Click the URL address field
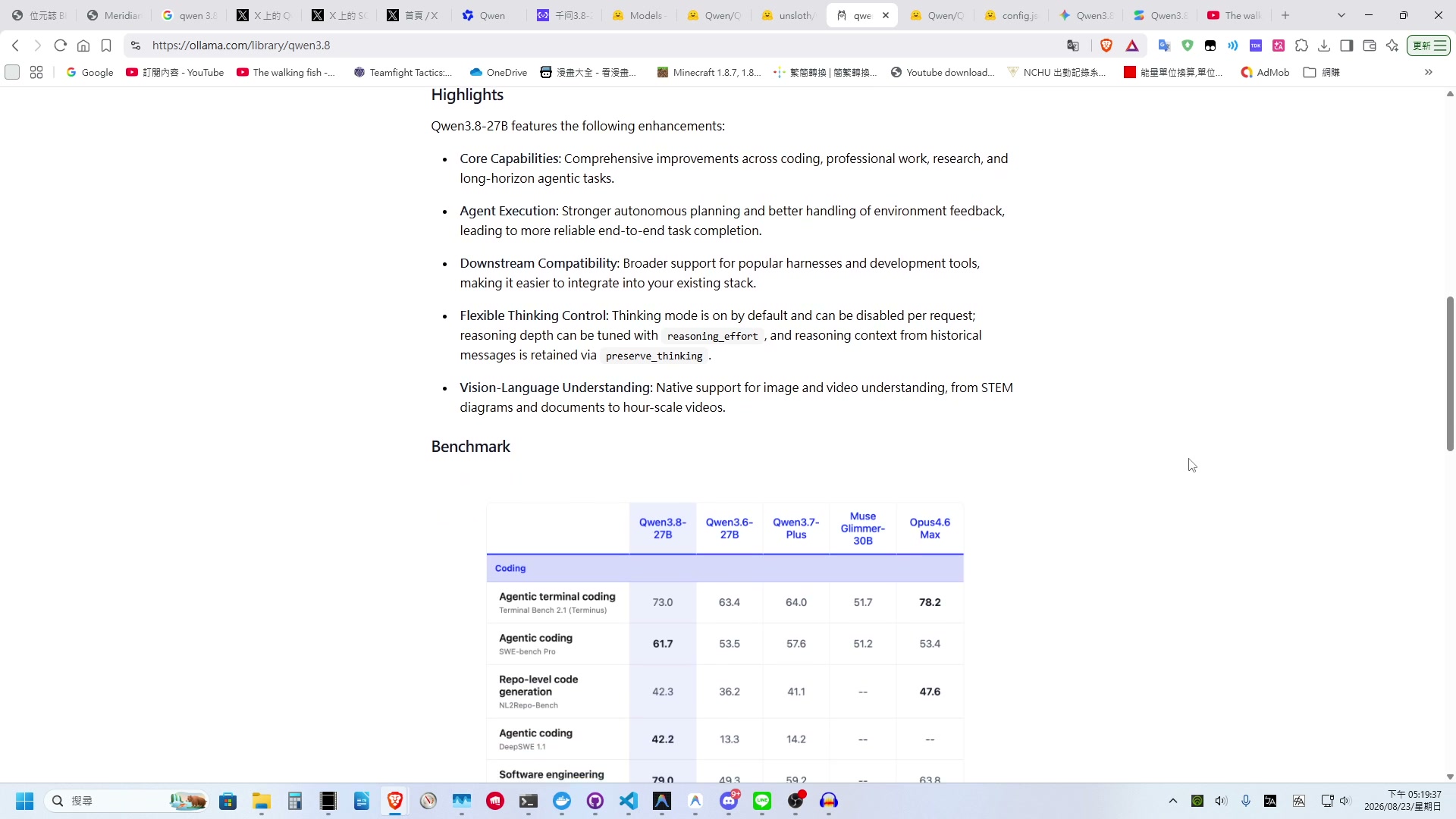The height and width of the screenshot is (819, 1456). point(599,45)
